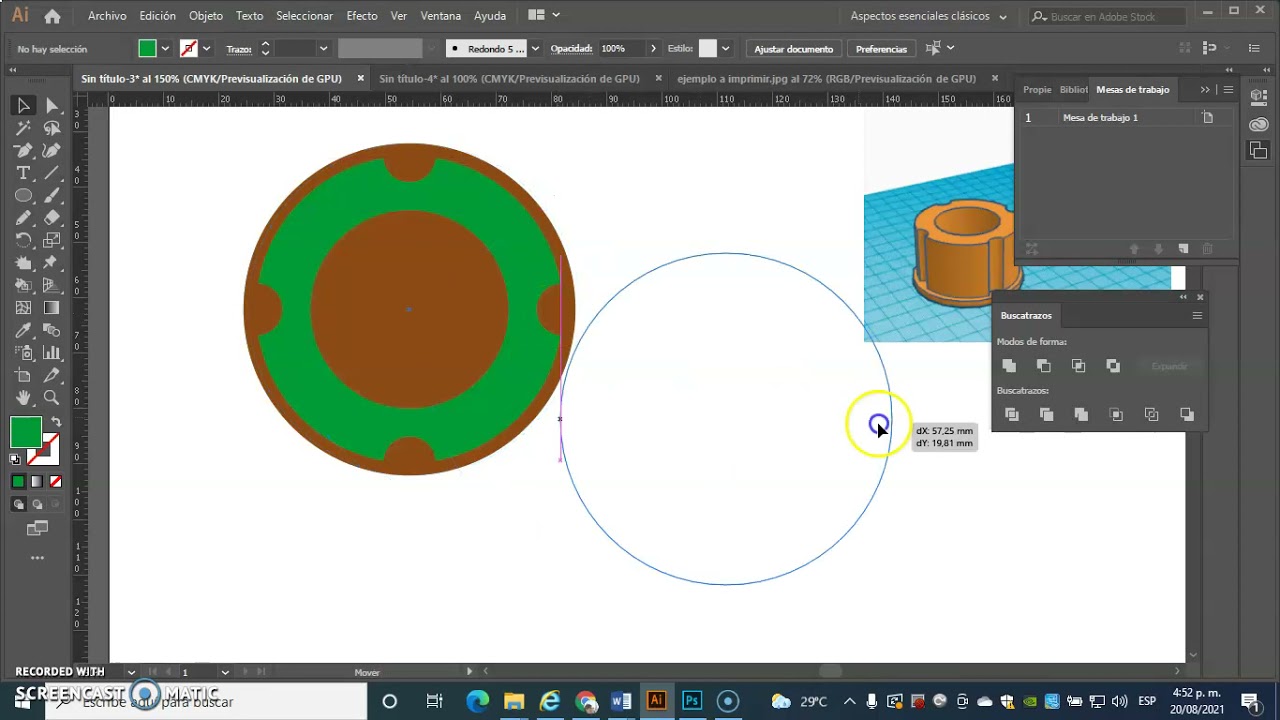Viewport: 1280px width, 720px height.
Task: Click the Divide pathfinder icon
Action: [1012, 414]
